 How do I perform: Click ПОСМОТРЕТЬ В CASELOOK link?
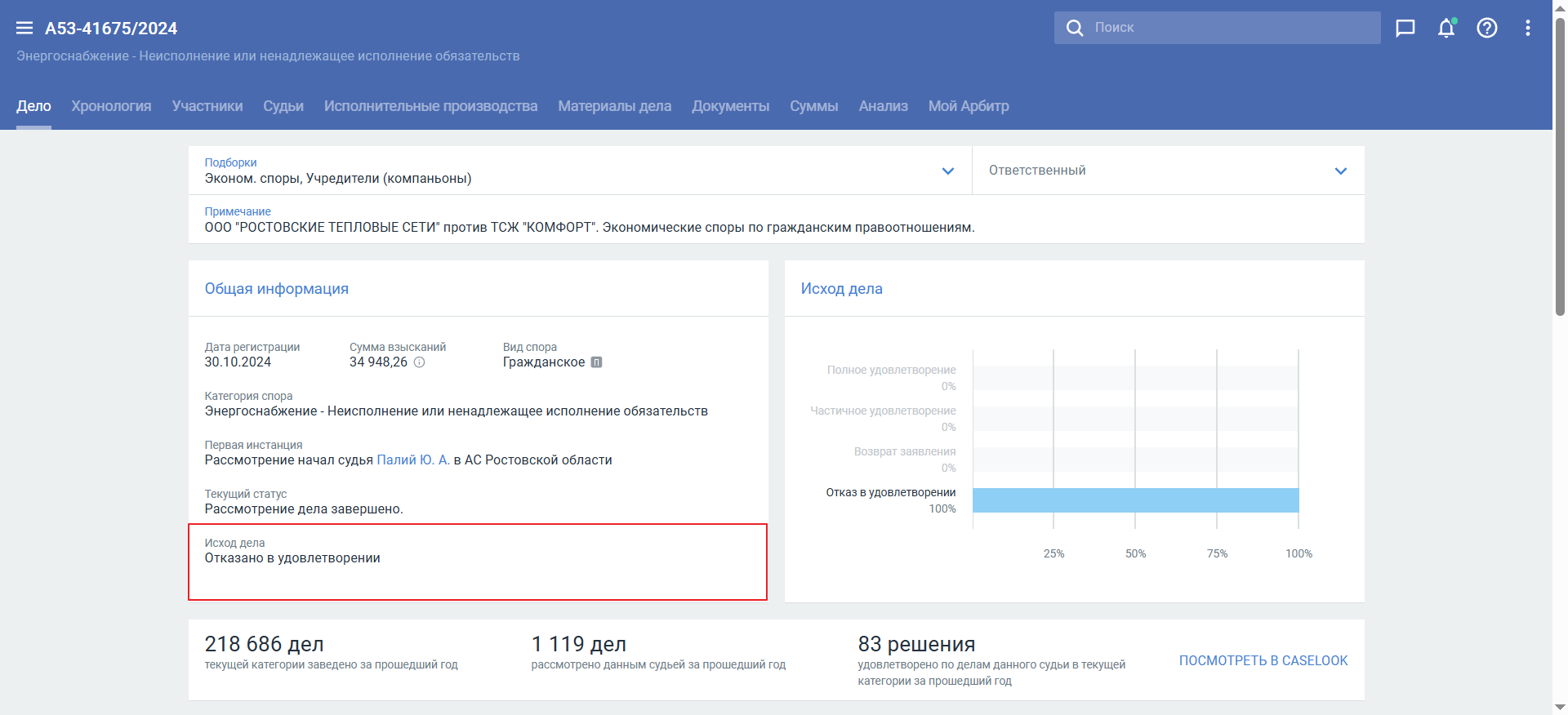[x=1263, y=660]
